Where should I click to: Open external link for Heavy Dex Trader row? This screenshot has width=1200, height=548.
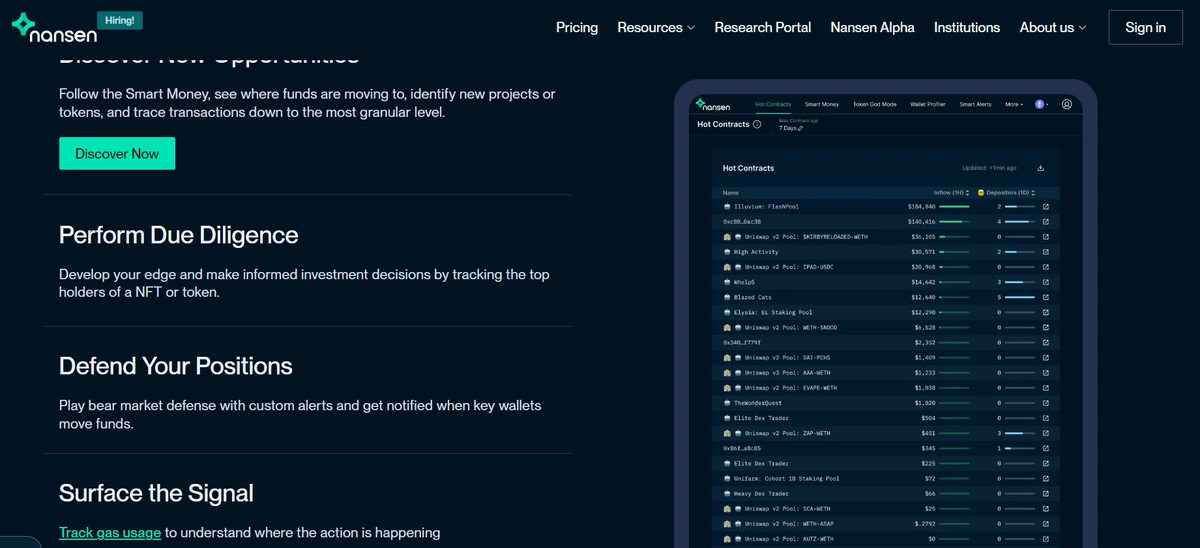(1046, 493)
